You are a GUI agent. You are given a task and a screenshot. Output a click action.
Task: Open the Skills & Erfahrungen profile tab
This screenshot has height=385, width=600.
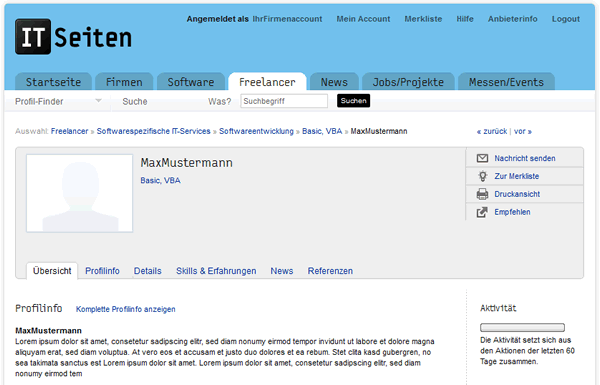216,271
